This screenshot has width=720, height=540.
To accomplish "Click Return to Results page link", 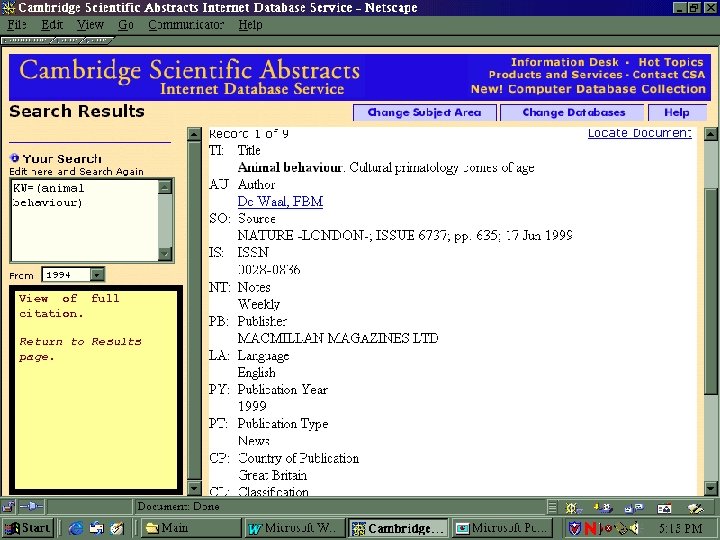I will point(80,349).
